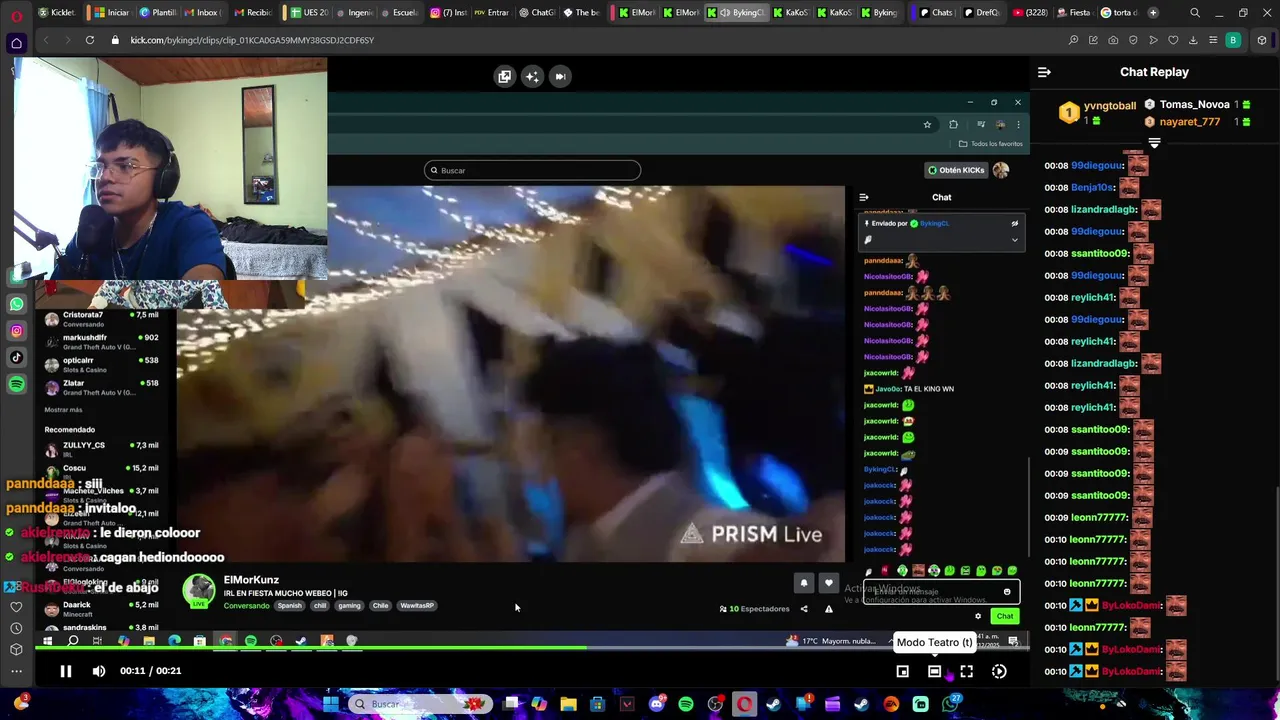Open WhatsApp from the Windows taskbar
Viewport: 1280px width, 720px height.
950,704
